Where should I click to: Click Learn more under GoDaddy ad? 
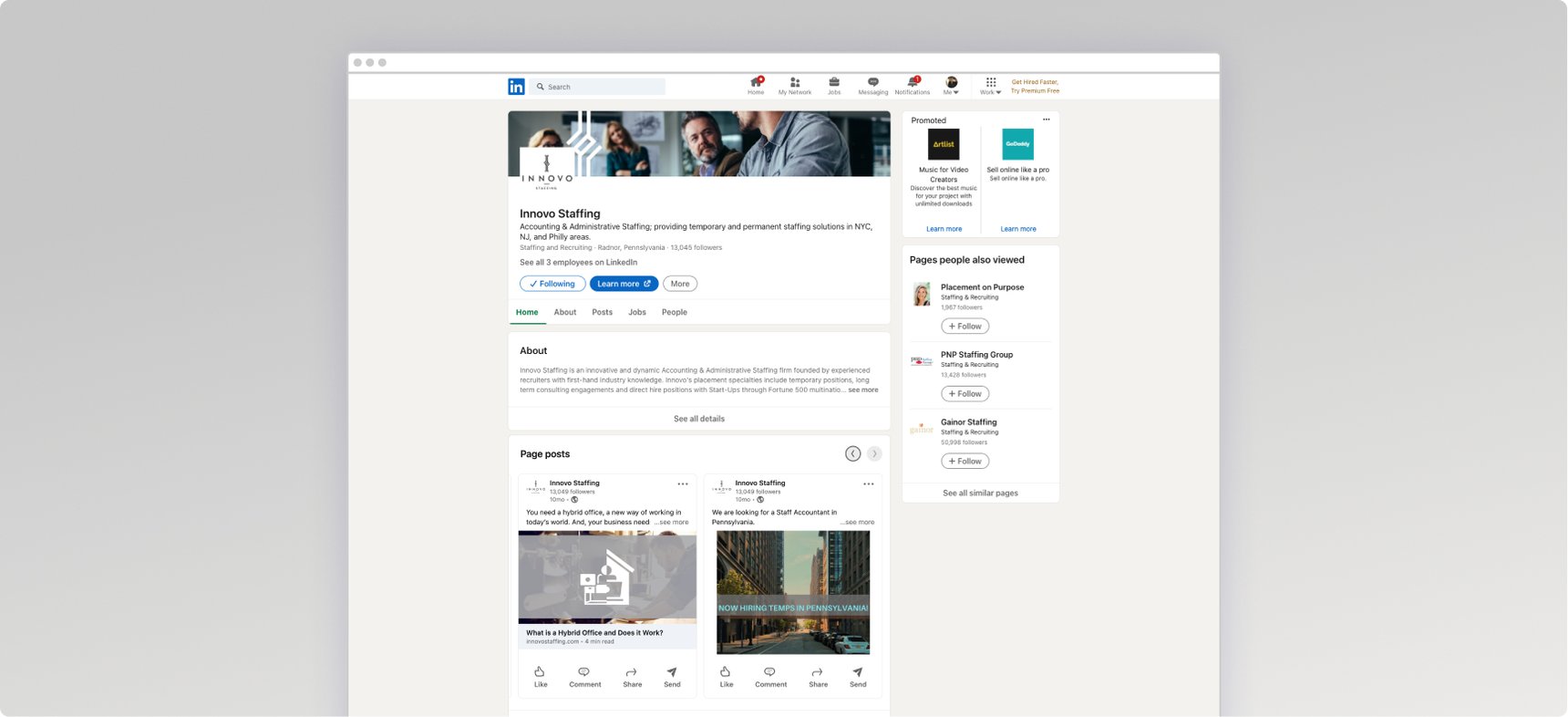tap(1018, 229)
